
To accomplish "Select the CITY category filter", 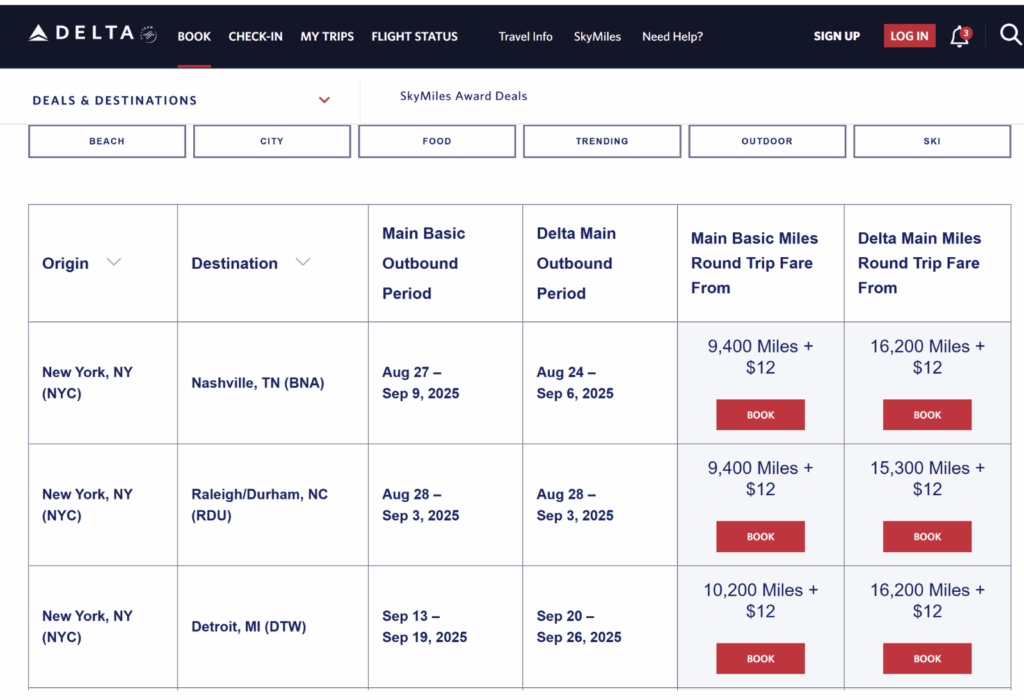I will click(x=272, y=141).
